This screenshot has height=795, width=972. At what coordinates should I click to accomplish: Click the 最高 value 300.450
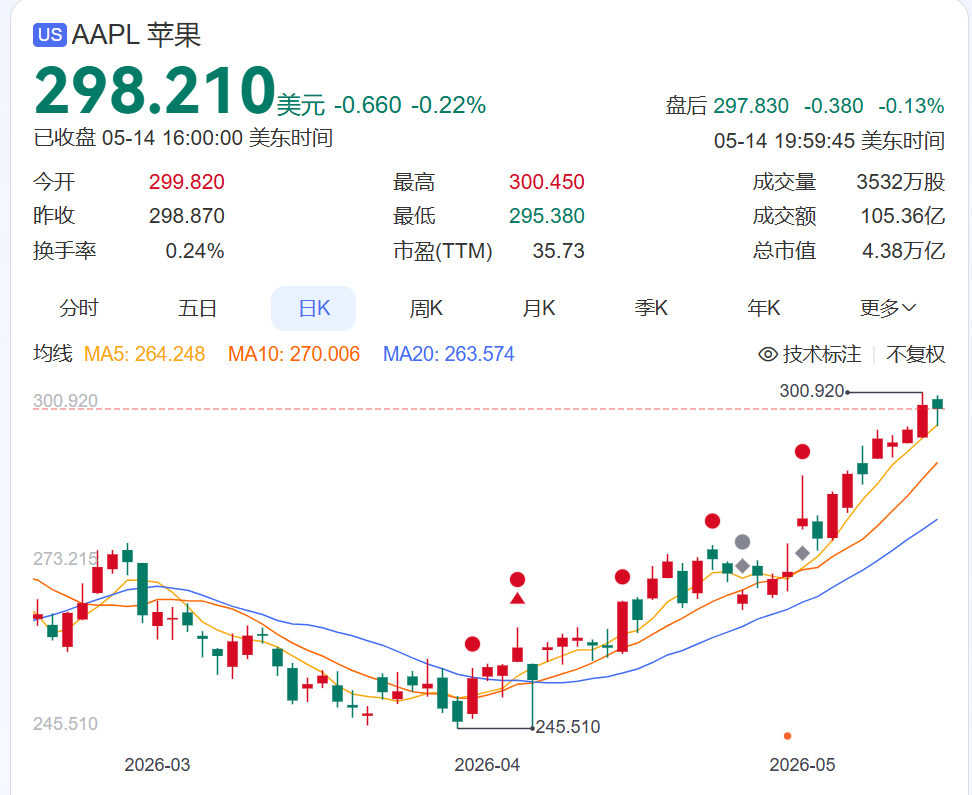click(547, 182)
